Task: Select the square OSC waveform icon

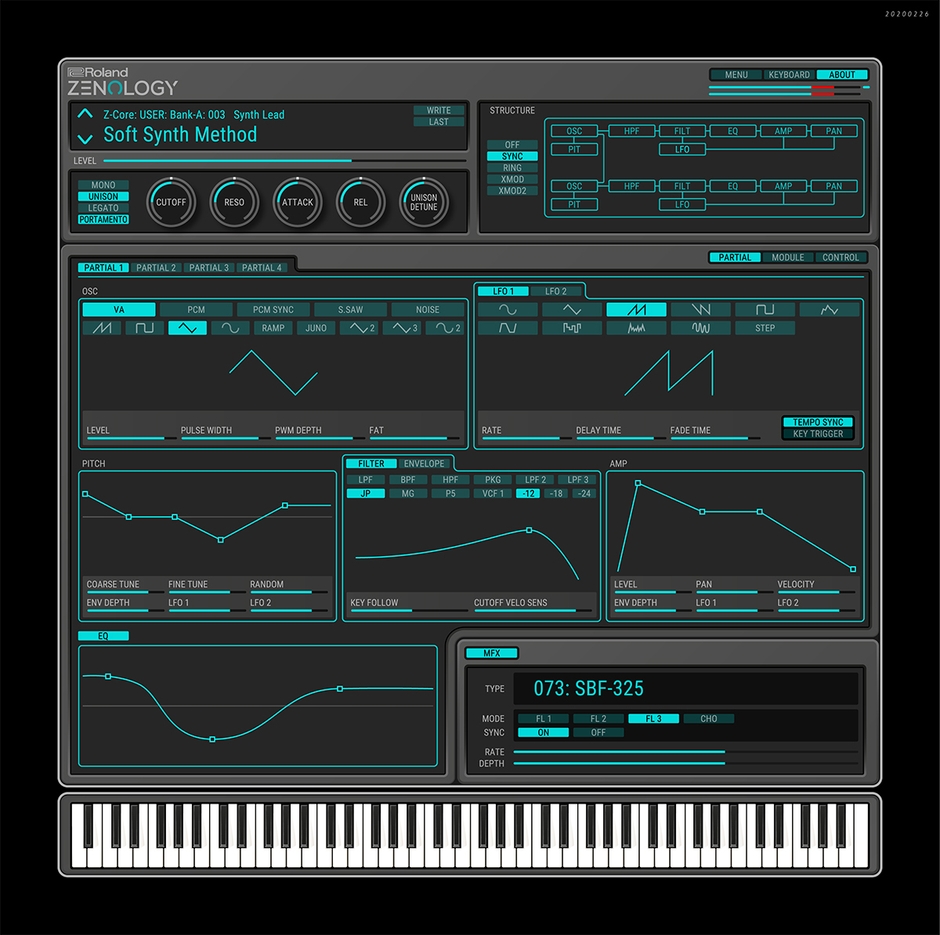Action: click(144, 328)
